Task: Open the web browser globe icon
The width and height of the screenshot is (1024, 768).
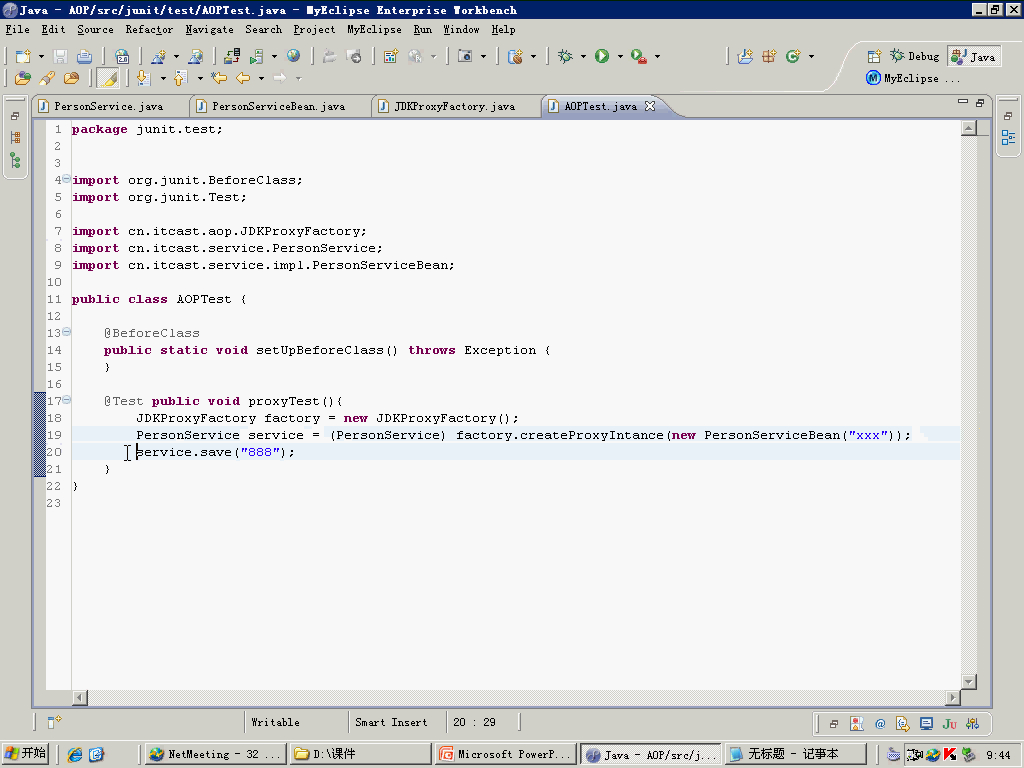Action: coord(293,56)
